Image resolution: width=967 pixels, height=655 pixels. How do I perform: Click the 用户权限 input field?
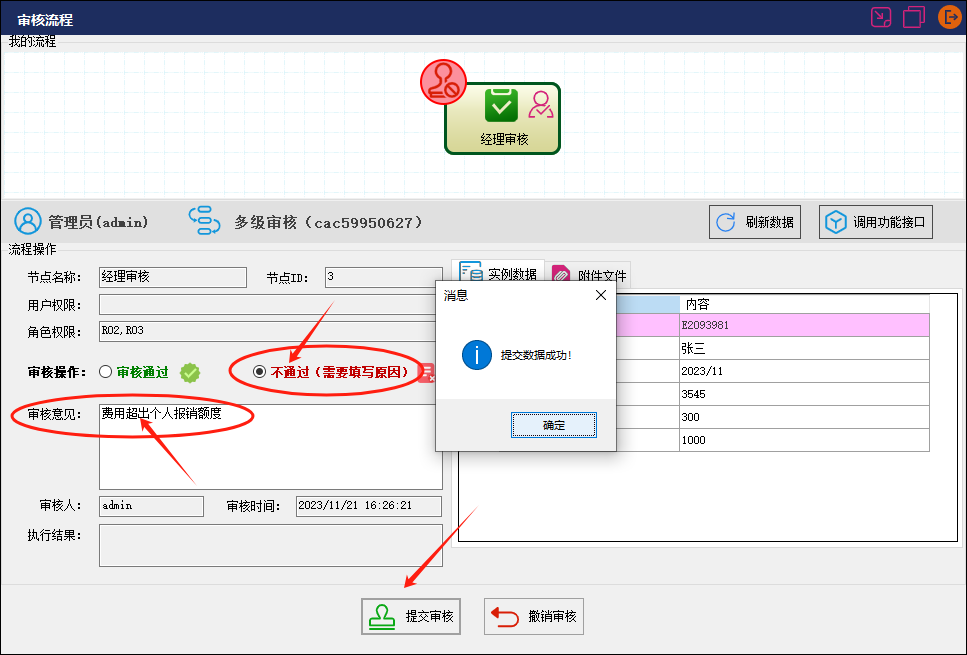click(268, 304)
